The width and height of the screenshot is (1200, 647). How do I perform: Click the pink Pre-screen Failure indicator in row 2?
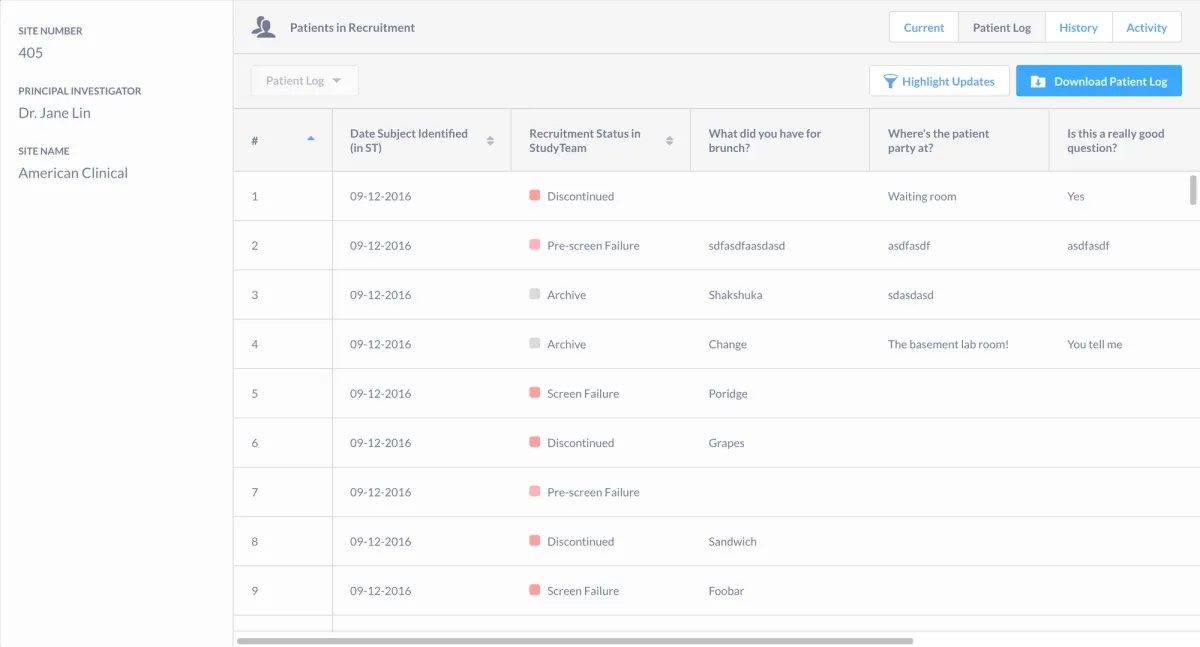pyautogui.click(x=532, y=245)
